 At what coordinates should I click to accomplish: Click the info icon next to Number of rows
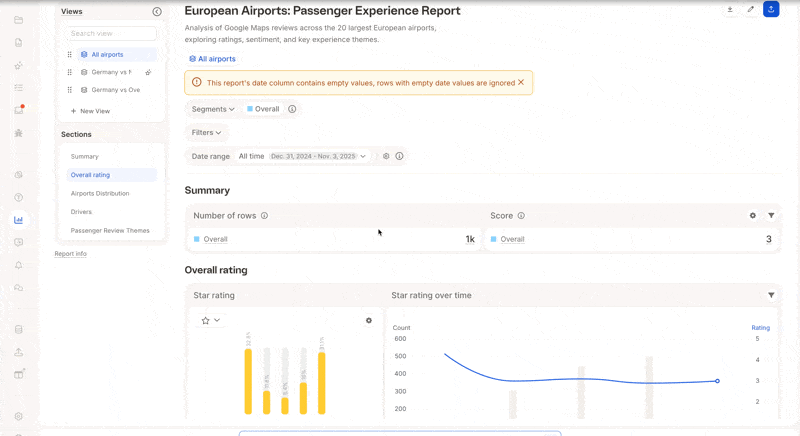264,216
